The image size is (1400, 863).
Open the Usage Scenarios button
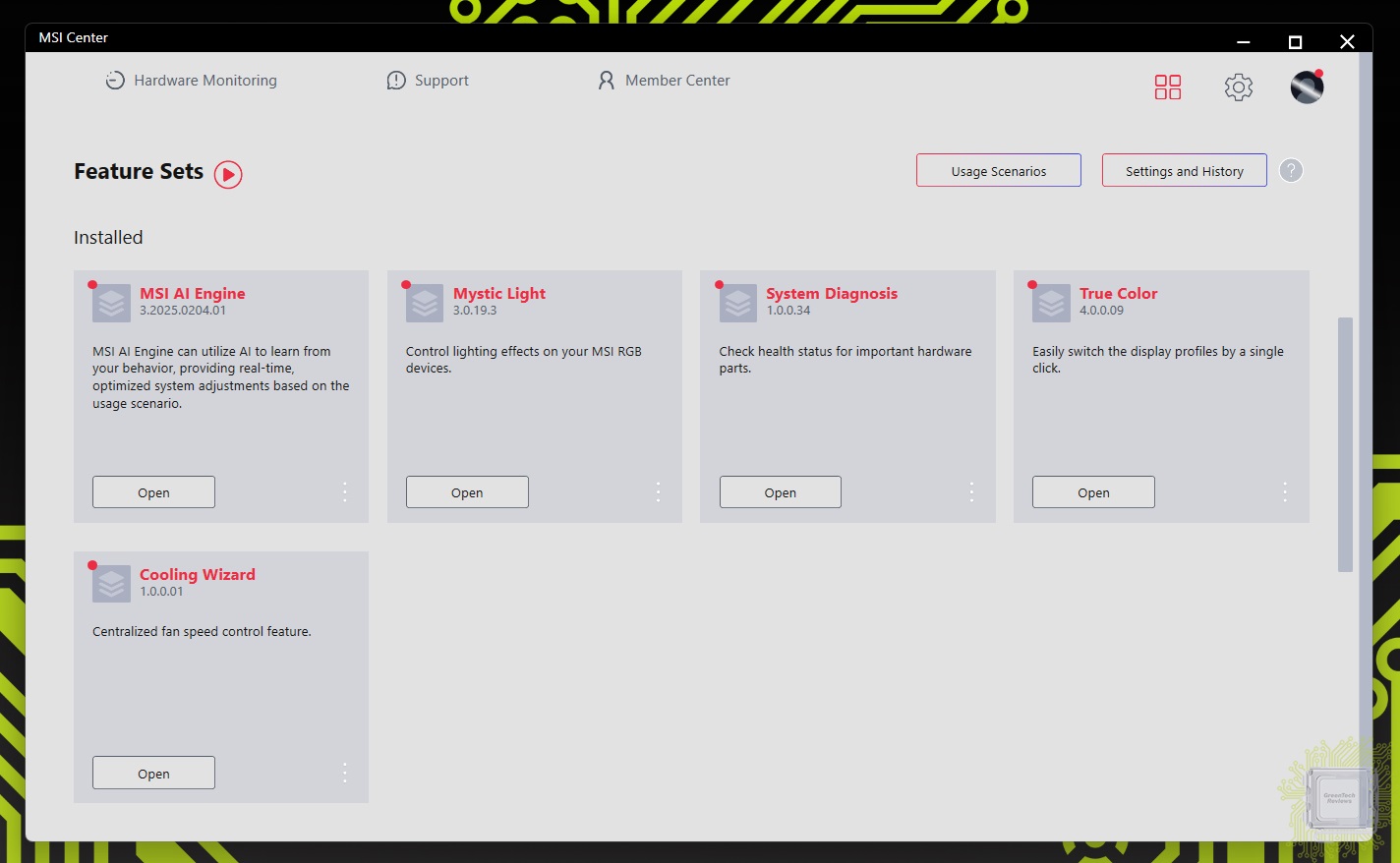(999, 170)
